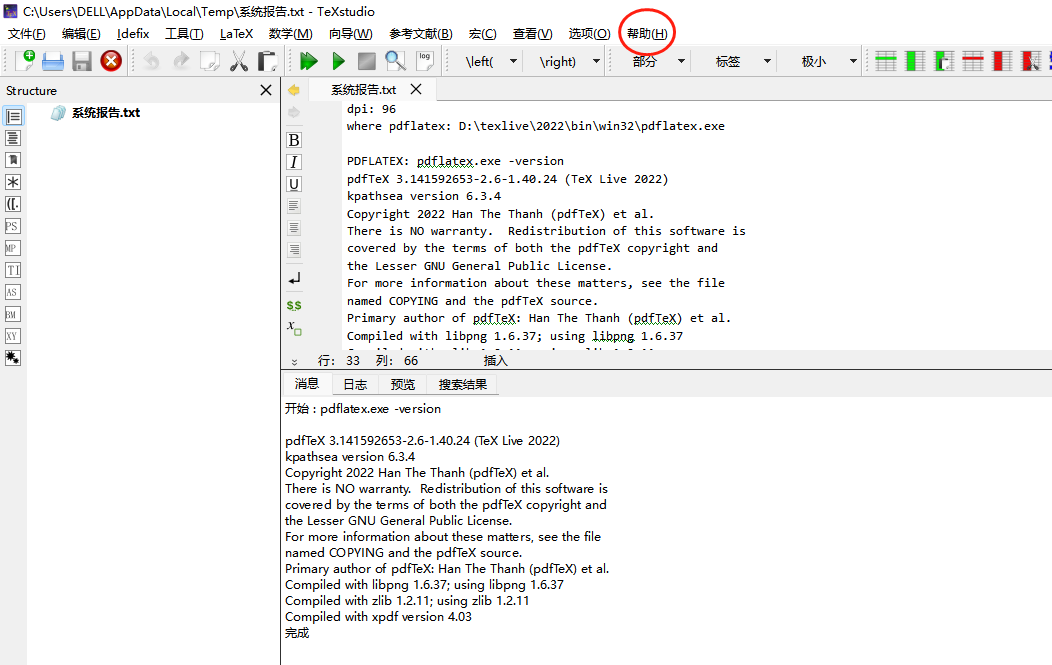
Task: Open the bookmarks sidebar icon
Action: (13, 160)
